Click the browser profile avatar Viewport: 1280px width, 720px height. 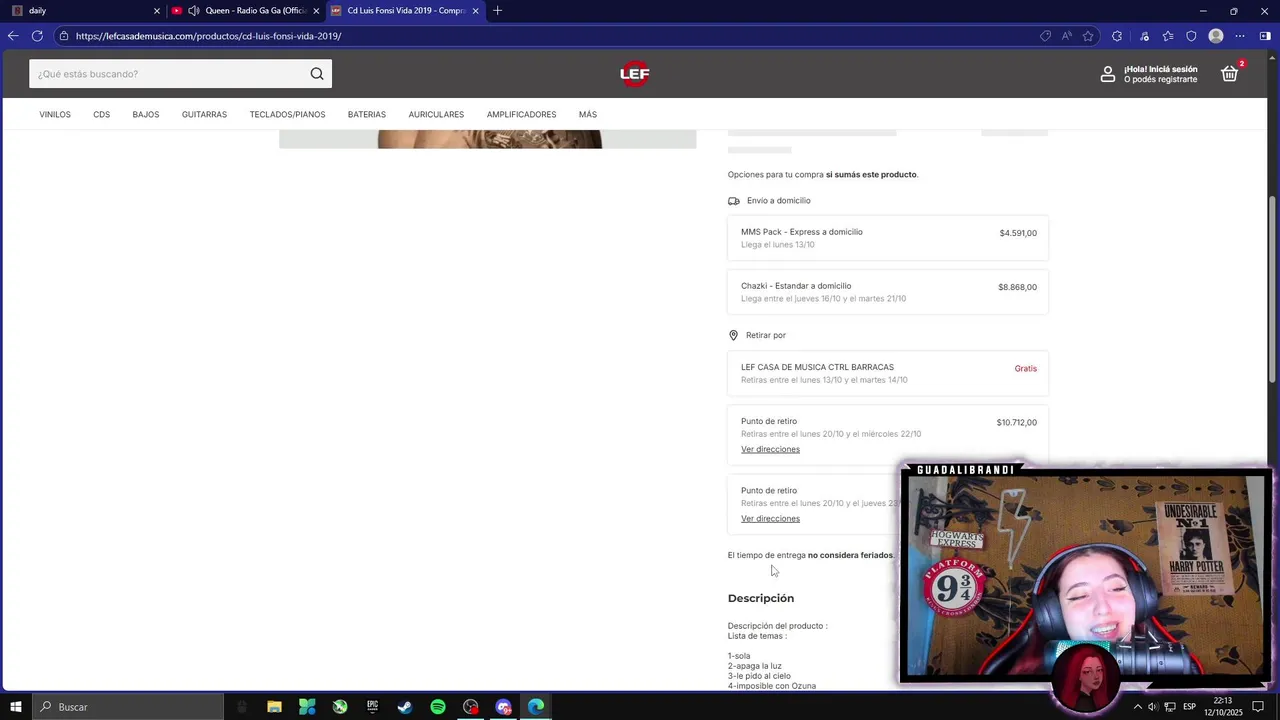[x=1216, y=36]
